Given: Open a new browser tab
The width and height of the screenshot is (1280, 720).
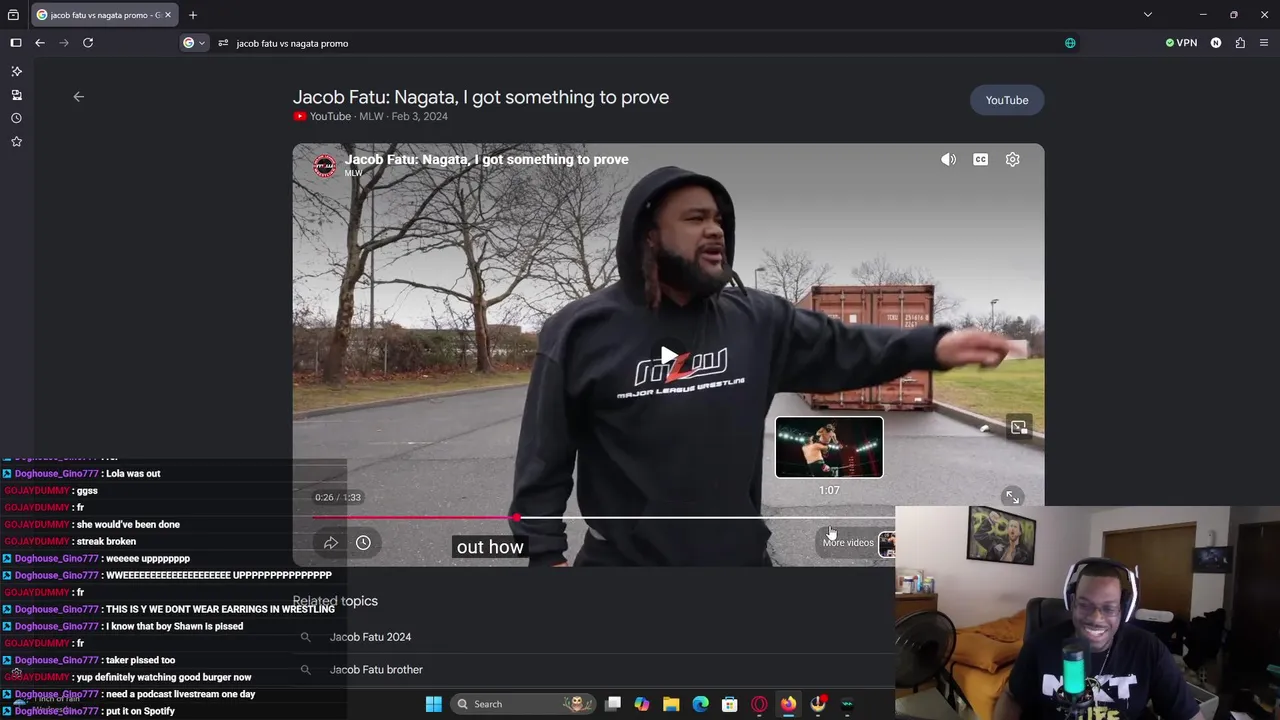Looking at the screenshot, I should 193,15.
